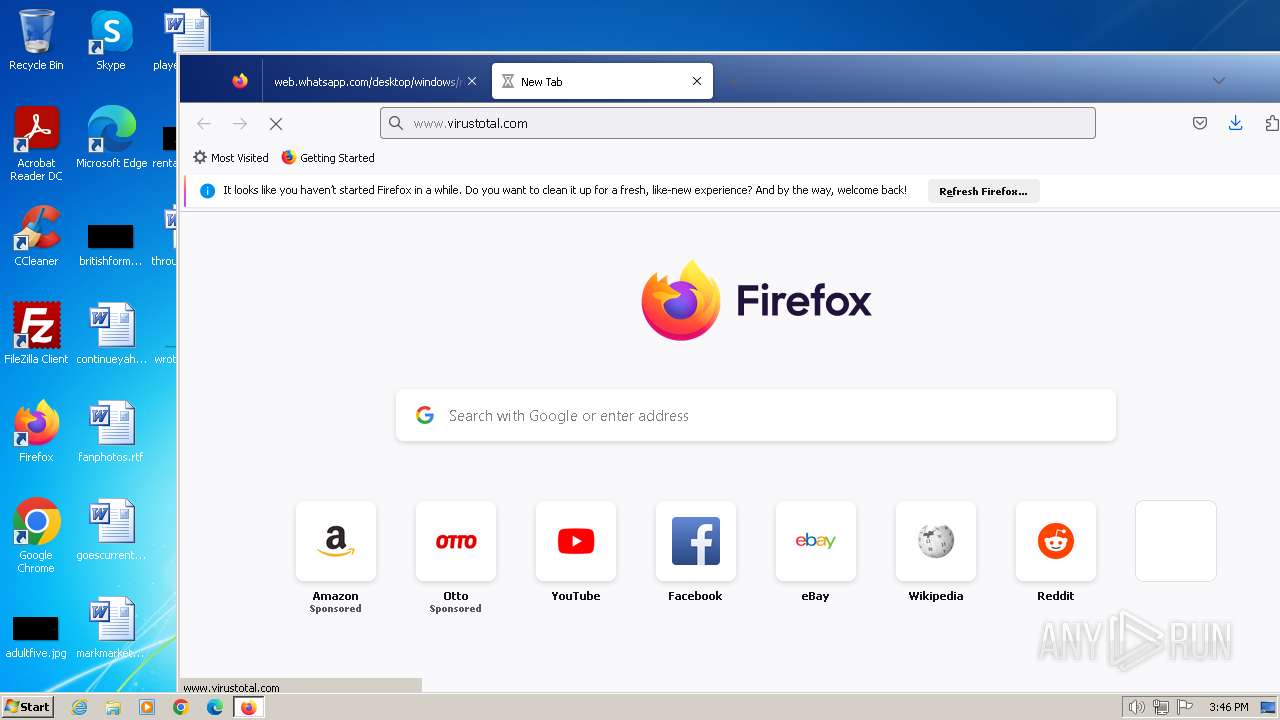This screenshot has width=1280, height=720.
Task: Click the Google search box
Action: pos(756,415)
